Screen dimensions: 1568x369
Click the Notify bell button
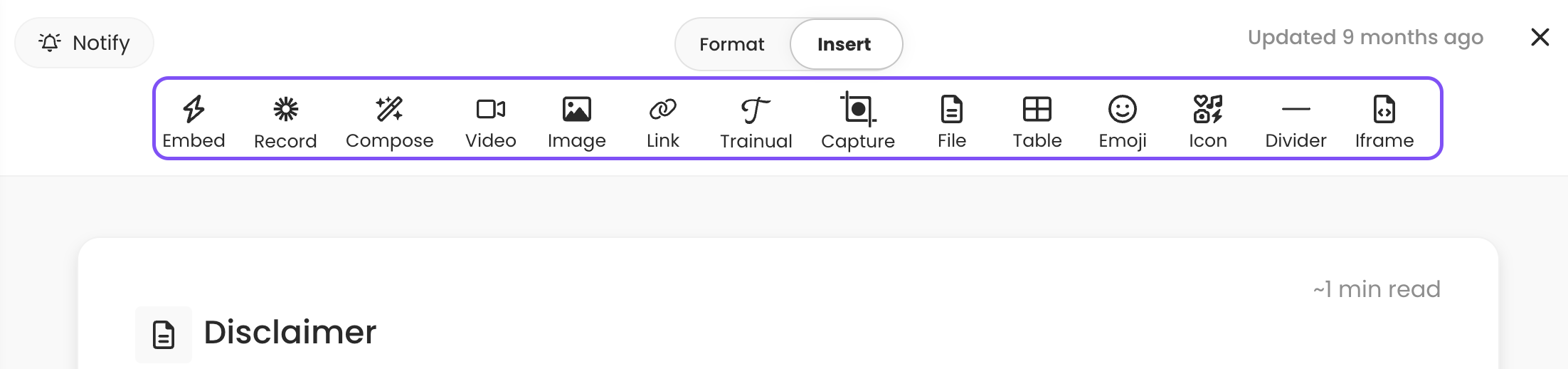pyautogui.click(x=84, y=43)
